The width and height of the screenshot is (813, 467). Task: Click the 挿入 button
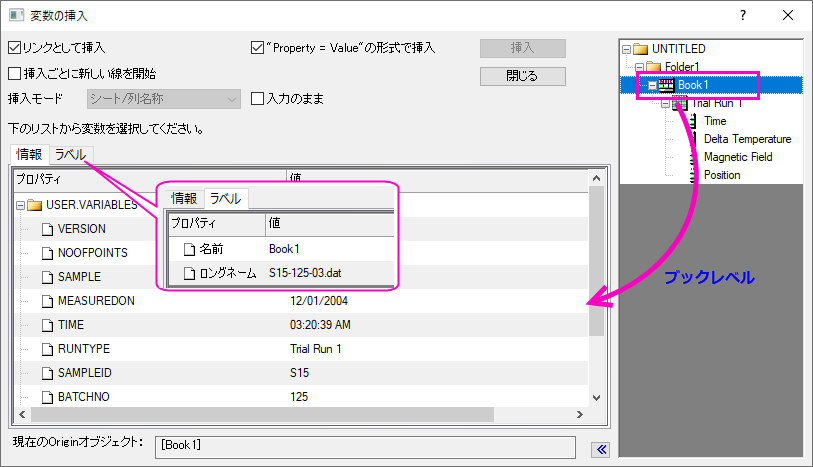click(x=523, y=48)
